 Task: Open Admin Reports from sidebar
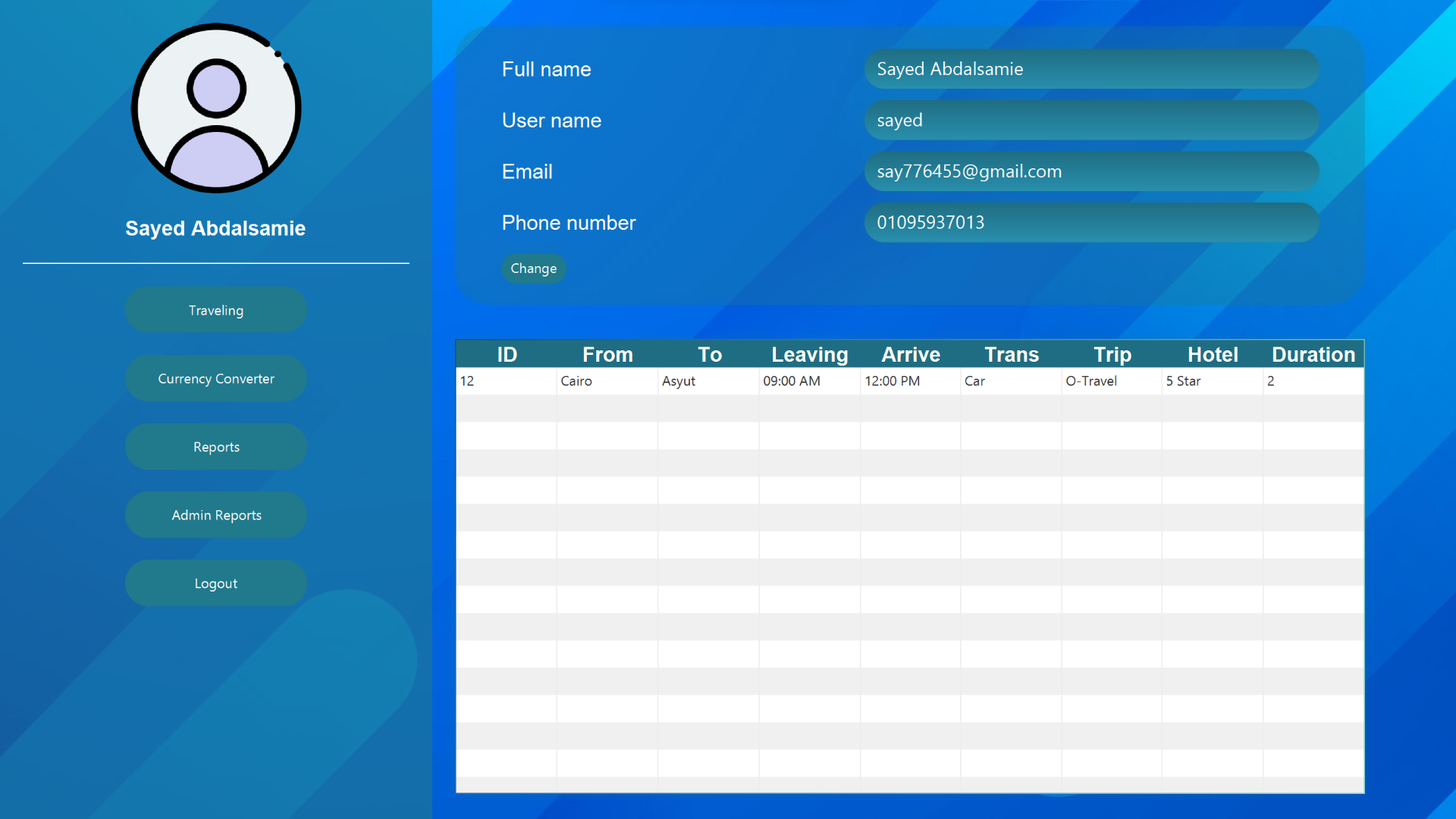[x=216, y=515]
